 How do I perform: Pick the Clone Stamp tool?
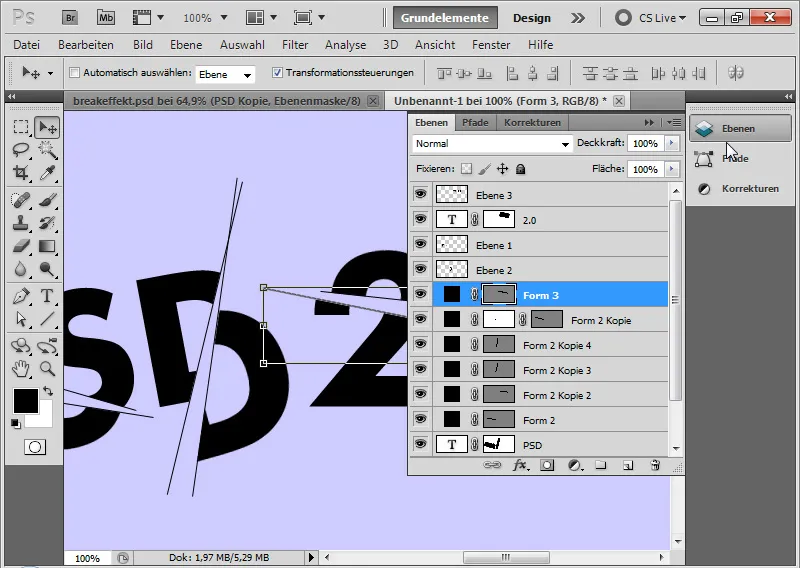(21, 223)
